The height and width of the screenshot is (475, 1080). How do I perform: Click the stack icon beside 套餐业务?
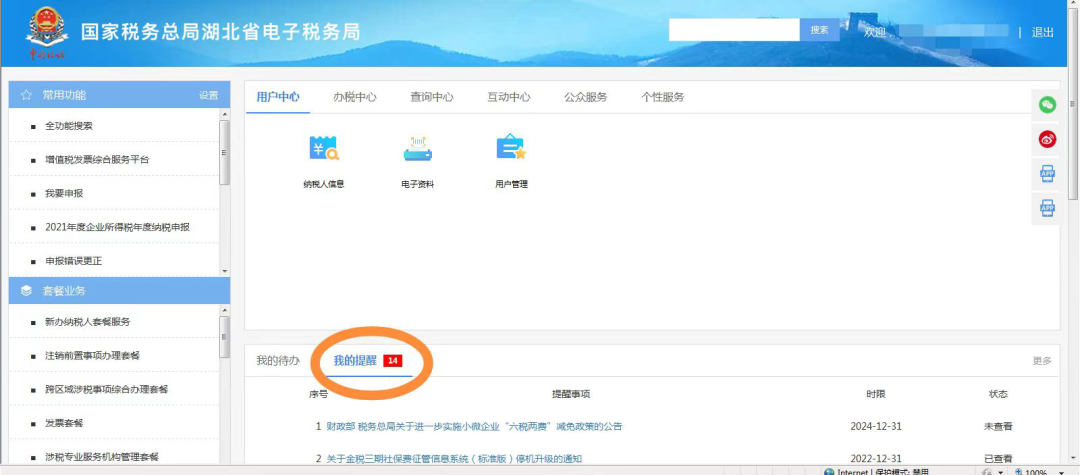(x=26, y=291)
